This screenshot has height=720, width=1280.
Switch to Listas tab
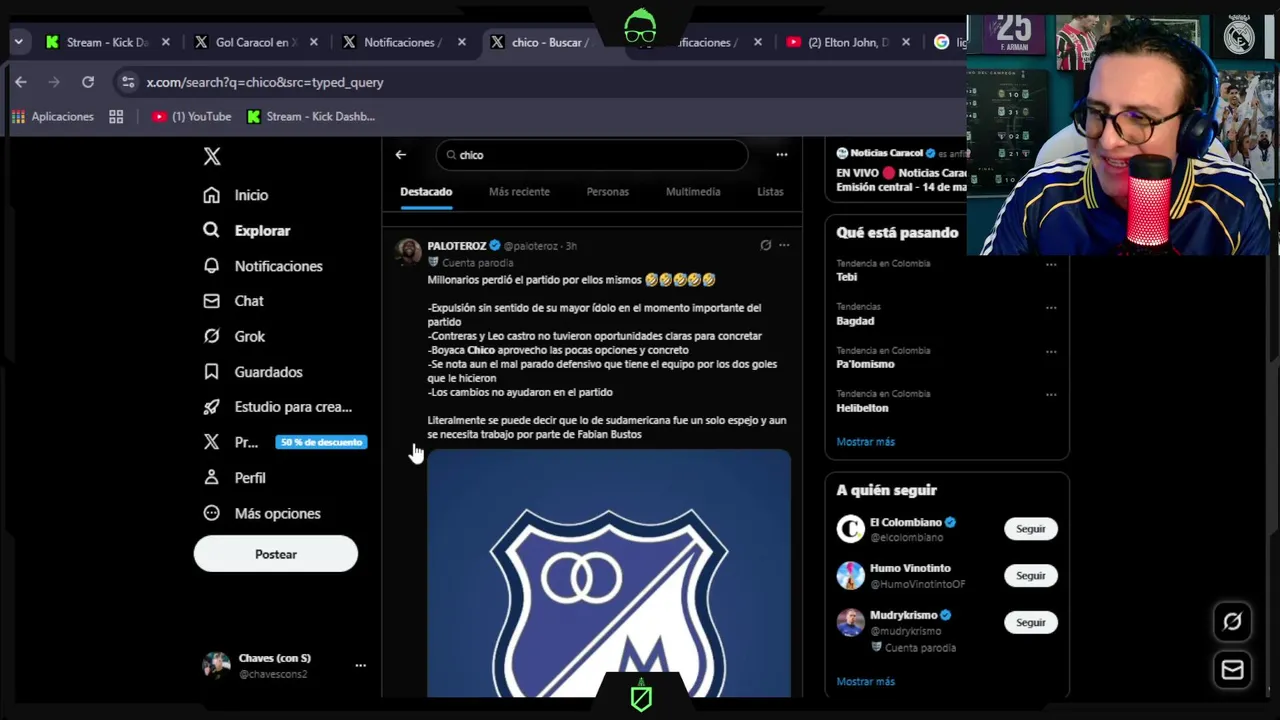770,191
